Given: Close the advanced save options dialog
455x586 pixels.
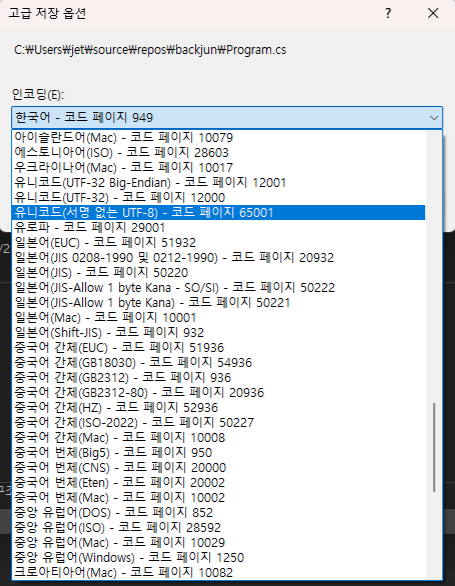Looking at the screenshot, I should [x=433, y=13].
